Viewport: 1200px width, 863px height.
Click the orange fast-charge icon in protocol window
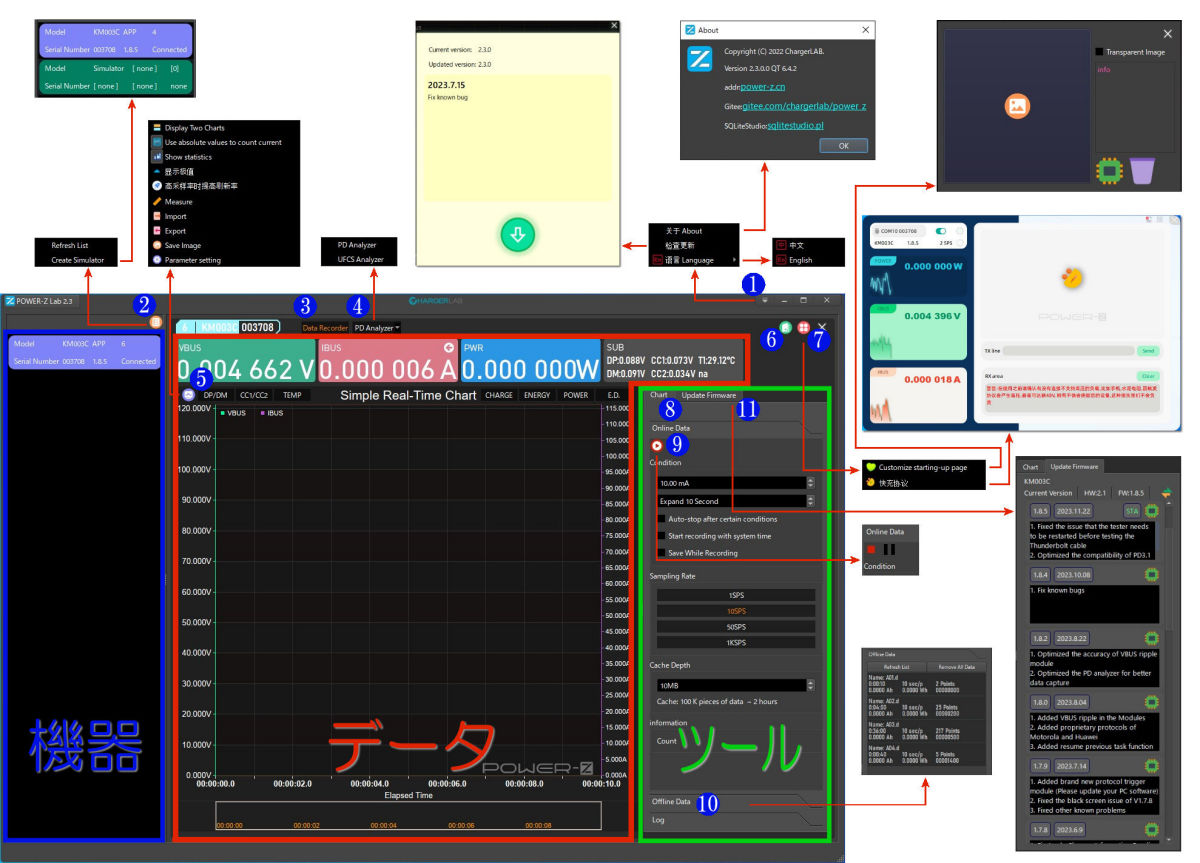pyautogui.click(x=1072, y=277)
